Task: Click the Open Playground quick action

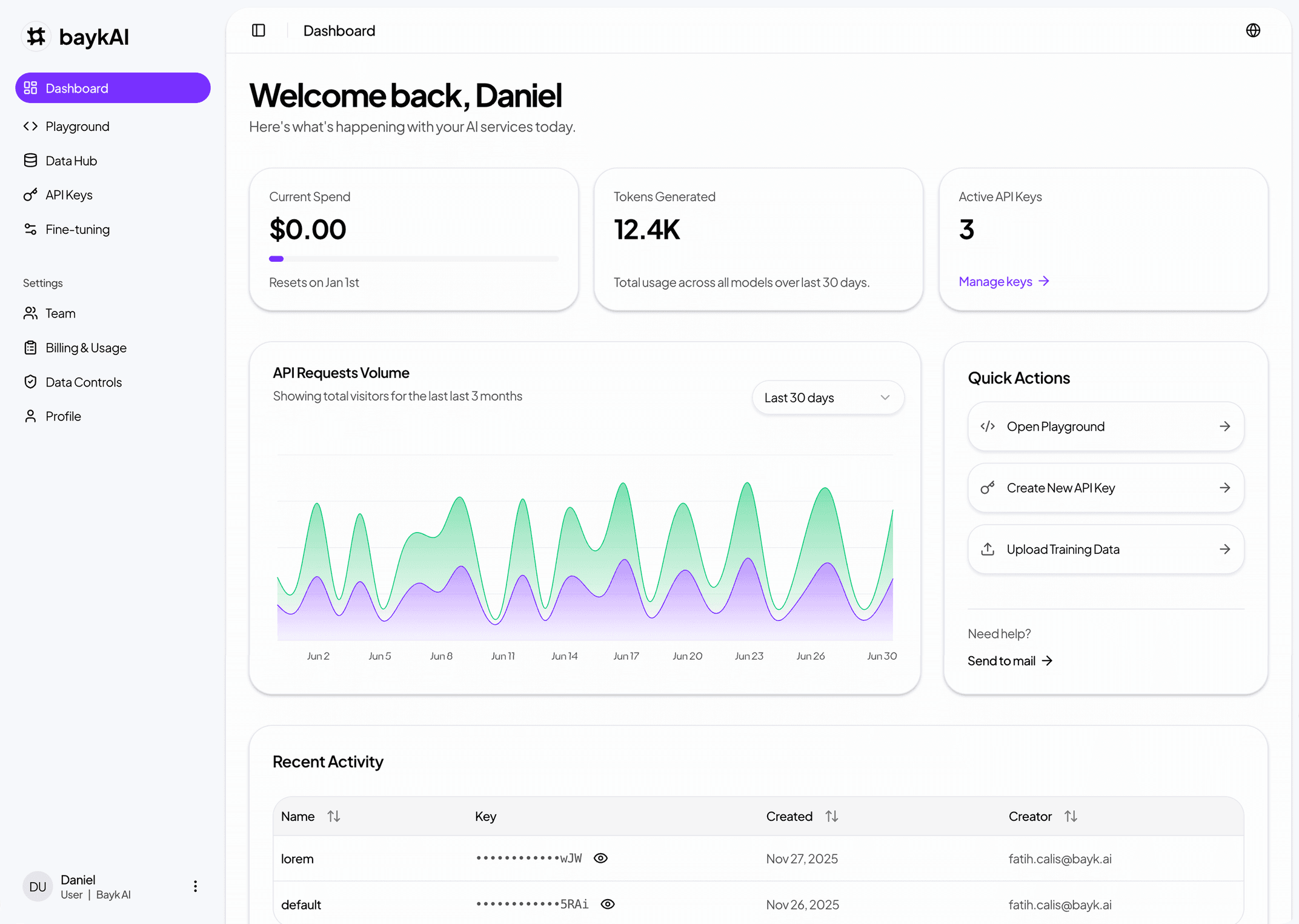Action: point(1106,427)
